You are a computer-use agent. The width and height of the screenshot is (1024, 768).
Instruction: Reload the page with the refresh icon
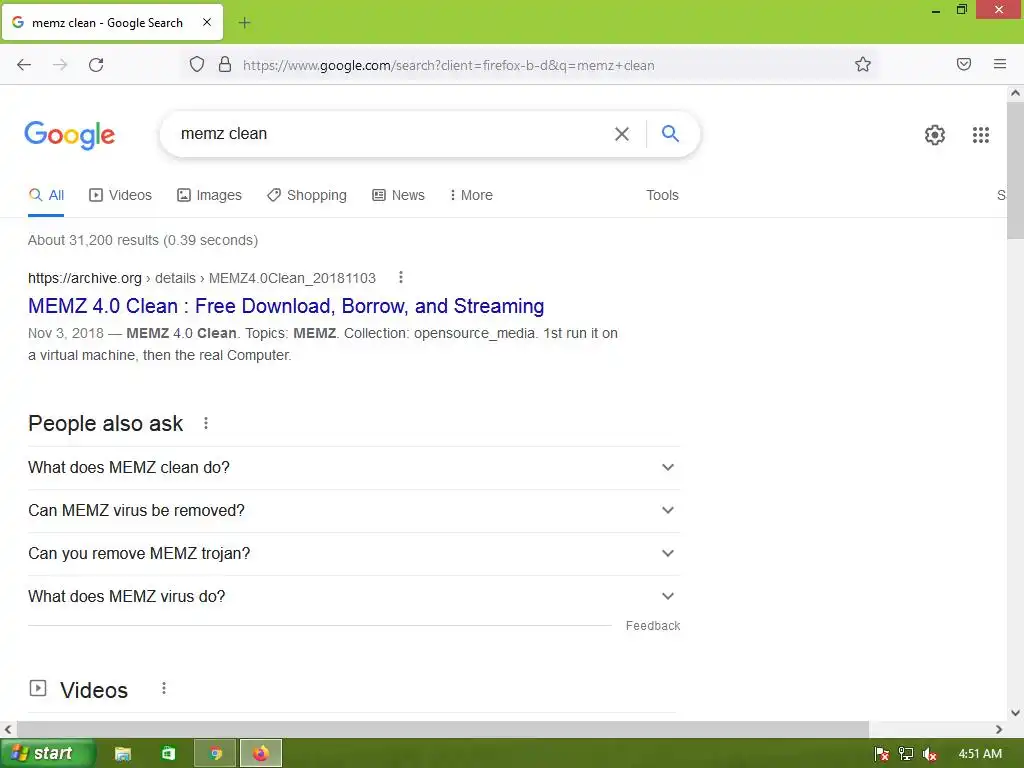(96, 65)
